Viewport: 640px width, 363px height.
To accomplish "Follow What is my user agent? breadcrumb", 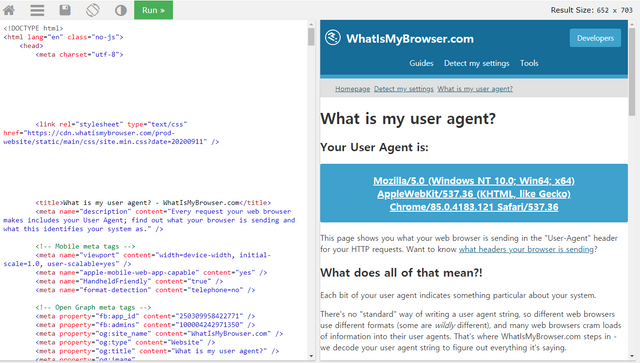I will click(x=475, y=89).
